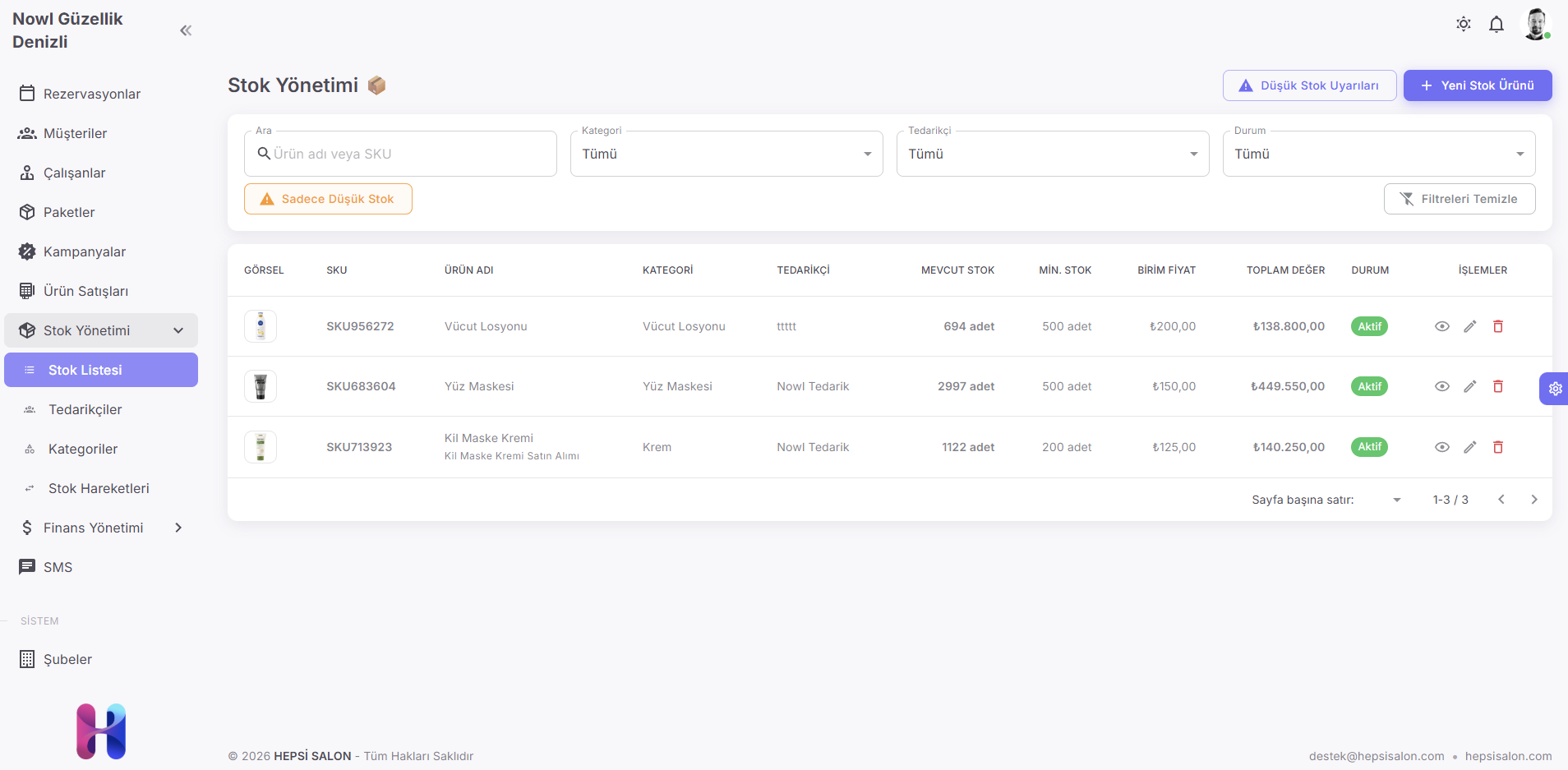Image resolution: width=1568 pixels, height=770 pixels.
Task: Open the floating settings gear
Action: point(1554,389)
